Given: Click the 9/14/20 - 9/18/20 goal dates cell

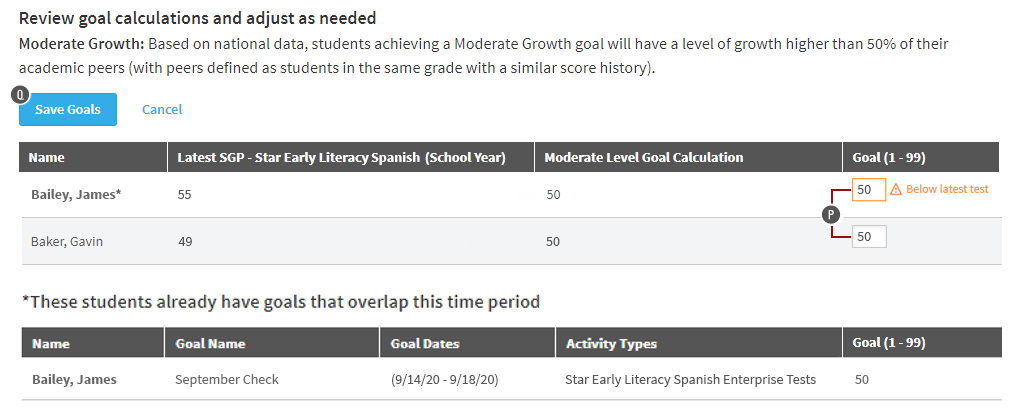Looking at the screenshot, I should tap(444, 379).
